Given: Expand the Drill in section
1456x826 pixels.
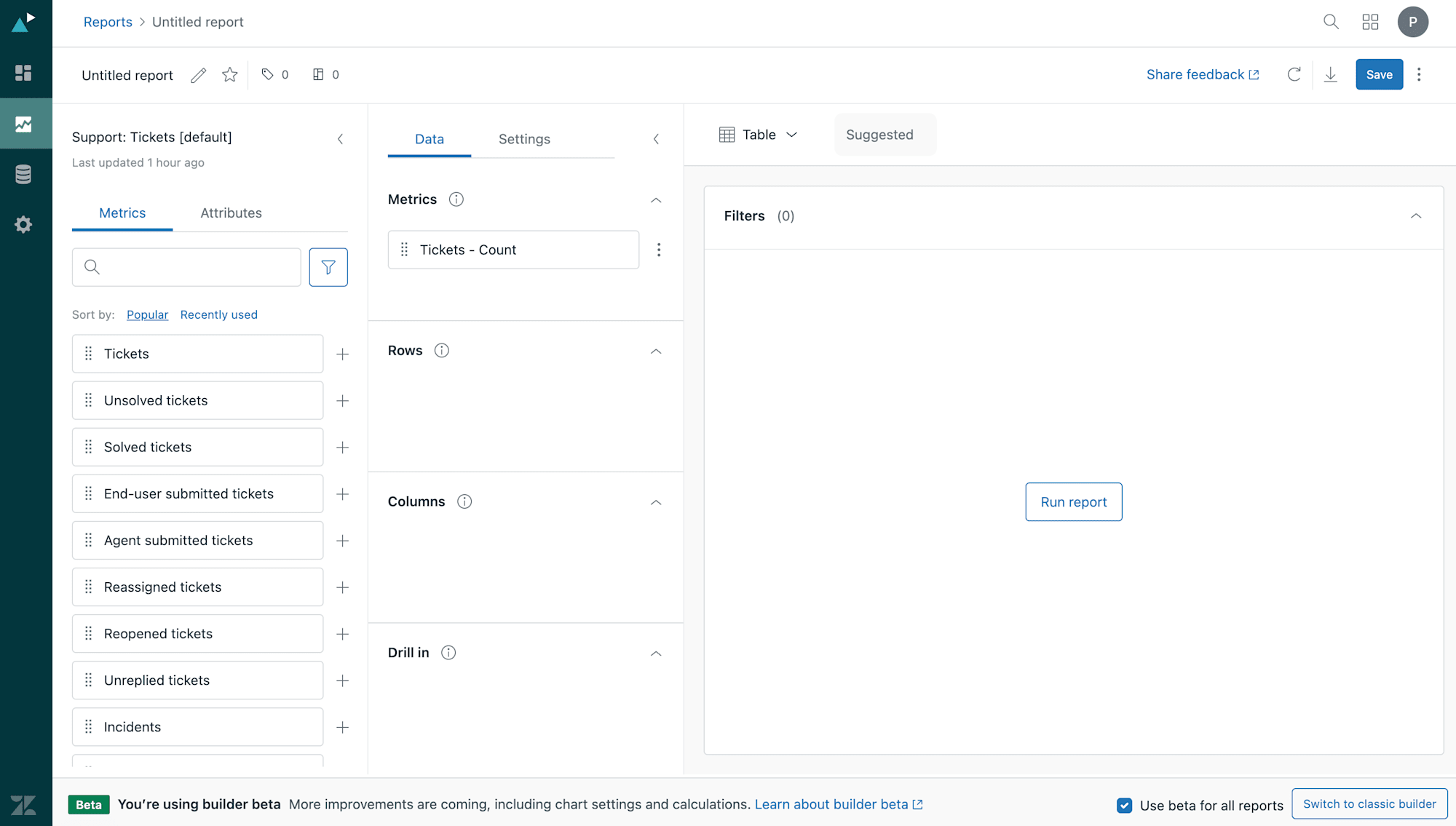Looking at the screenshot, I should click(x=657, y=653).
